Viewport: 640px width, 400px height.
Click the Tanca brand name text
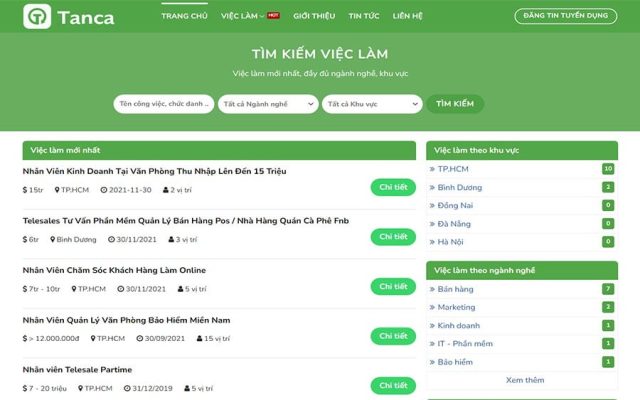click(x=86, y=18)
